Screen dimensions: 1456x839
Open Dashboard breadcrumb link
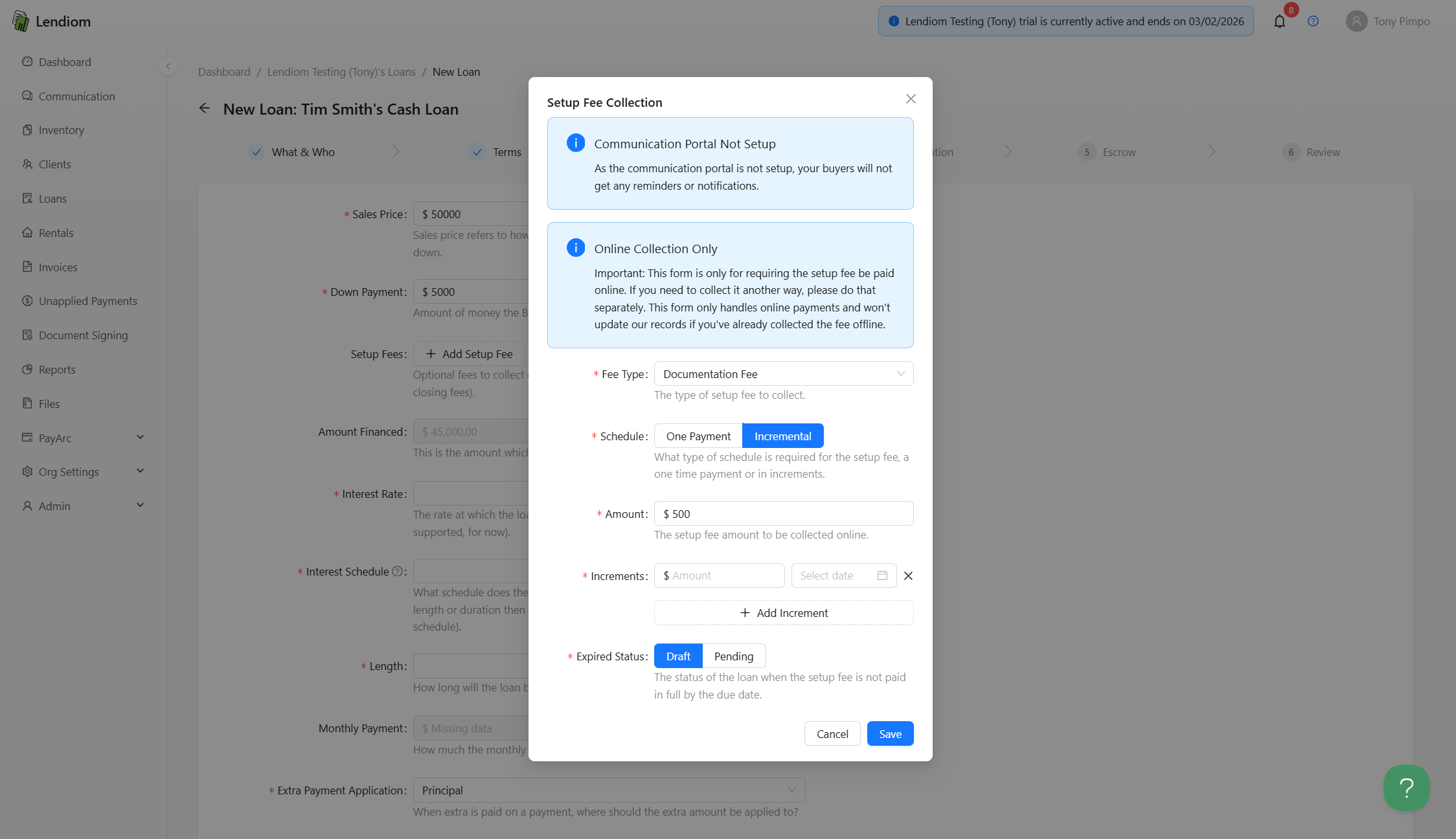[x=224, y=72]
